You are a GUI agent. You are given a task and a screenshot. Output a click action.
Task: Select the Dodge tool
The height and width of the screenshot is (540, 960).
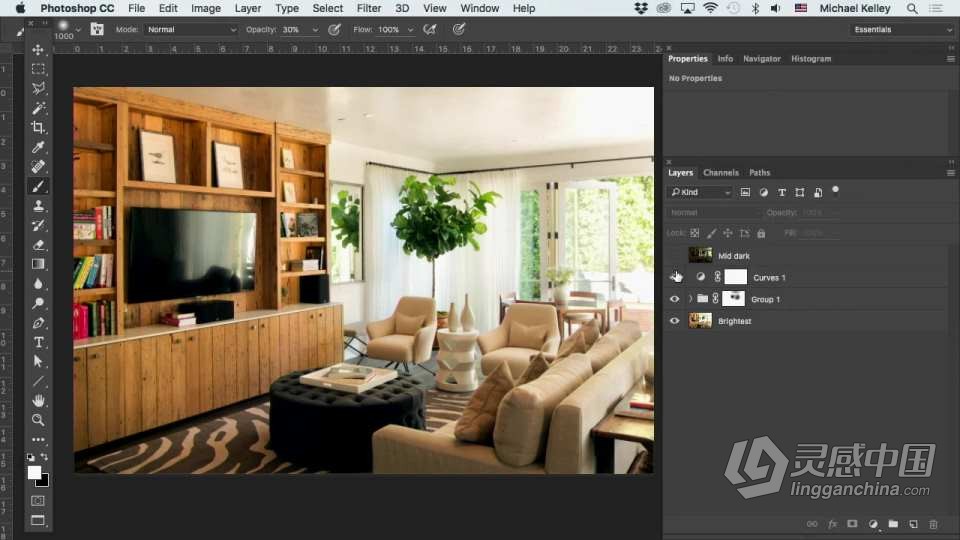coord(38,303)
